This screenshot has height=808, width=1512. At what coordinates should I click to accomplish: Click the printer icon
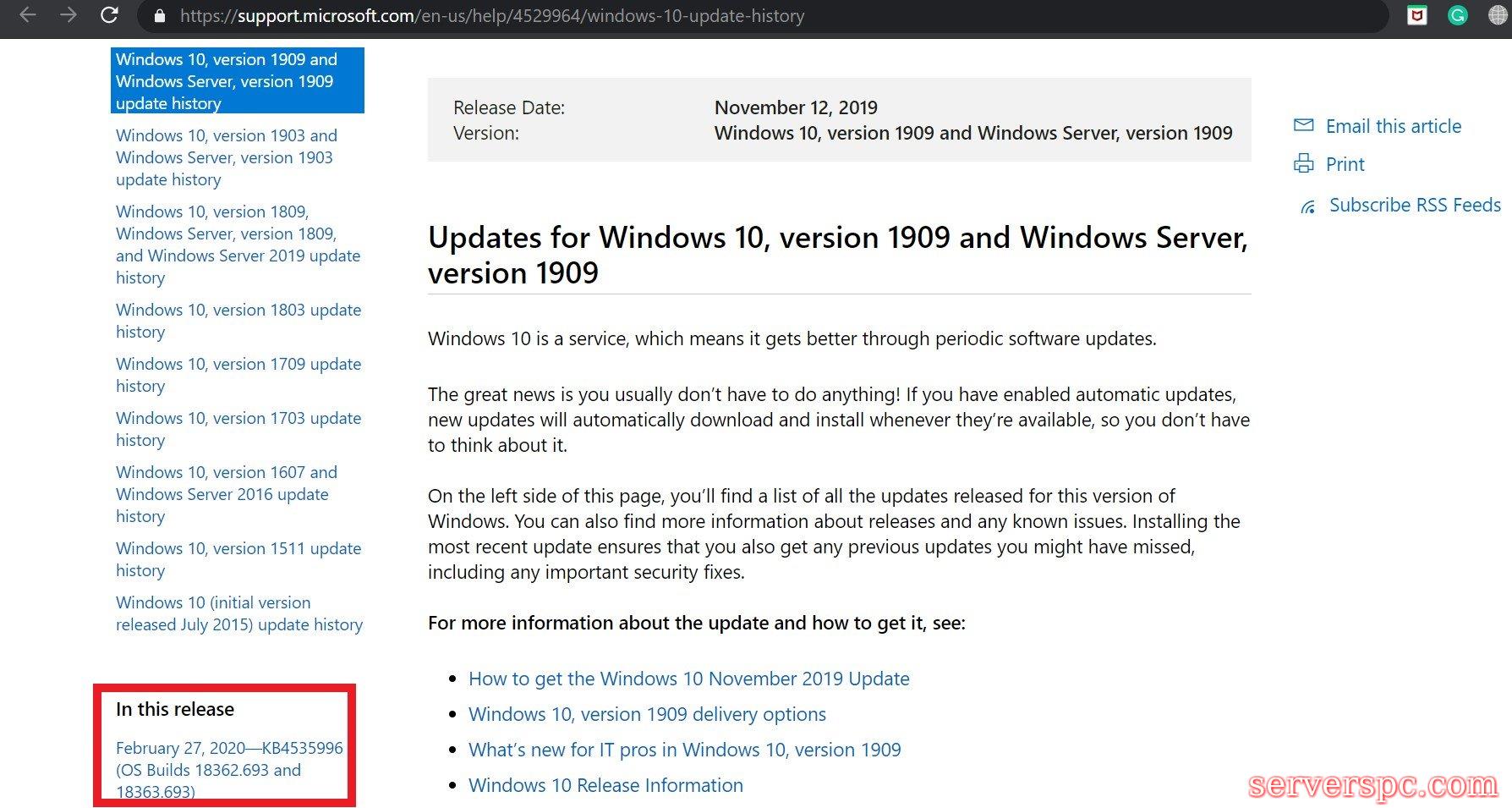(1304, 163)
